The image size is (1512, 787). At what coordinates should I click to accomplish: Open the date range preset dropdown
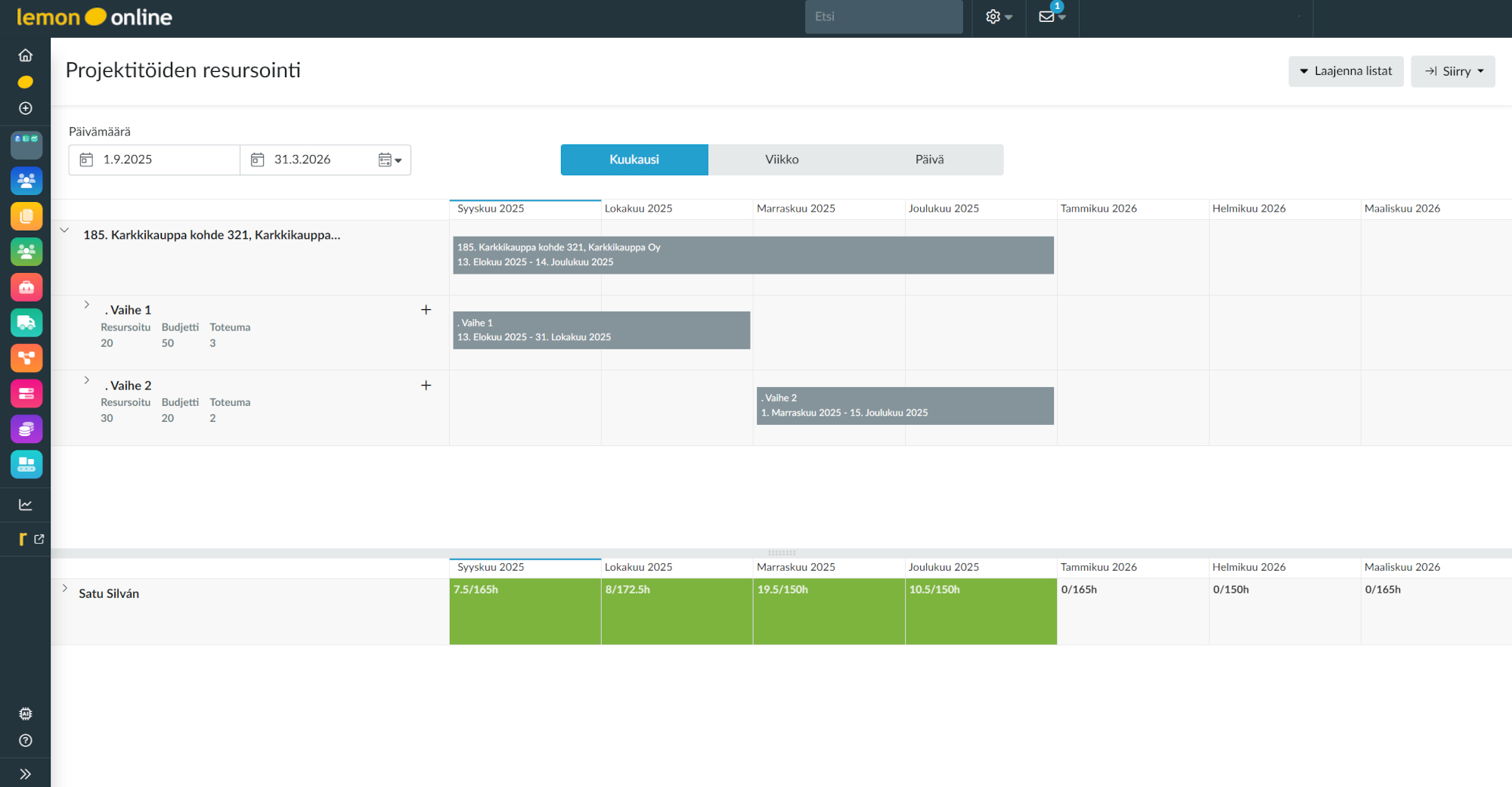390,160
